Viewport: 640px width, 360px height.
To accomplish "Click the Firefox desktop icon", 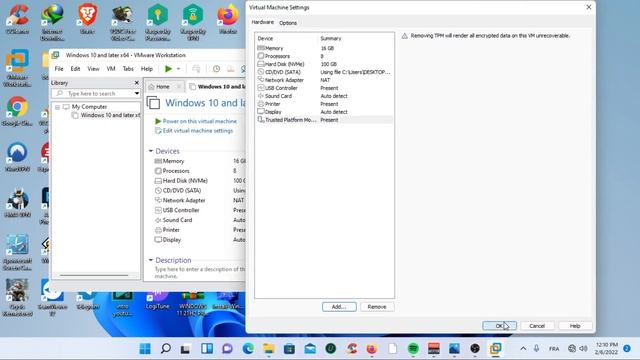I will tap(228, 19).
